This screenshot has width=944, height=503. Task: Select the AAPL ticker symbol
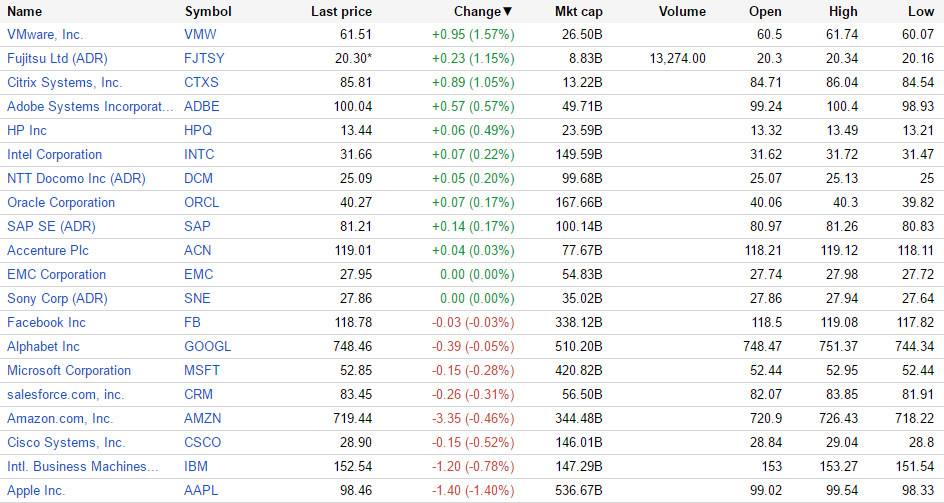(x=201, y=491)
